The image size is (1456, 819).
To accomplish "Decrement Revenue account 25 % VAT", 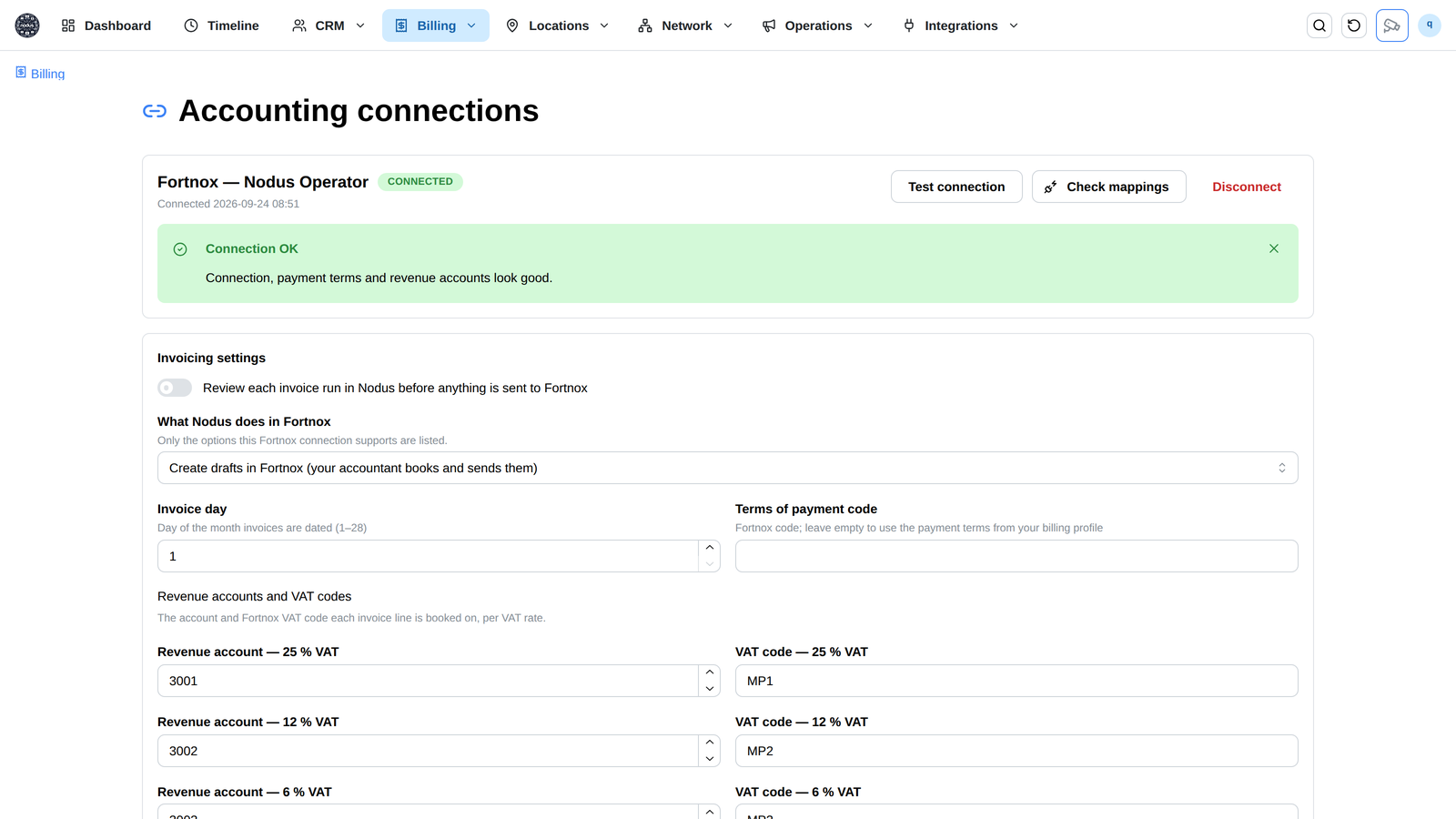I will pyautogui.click(x=710, y=689).
